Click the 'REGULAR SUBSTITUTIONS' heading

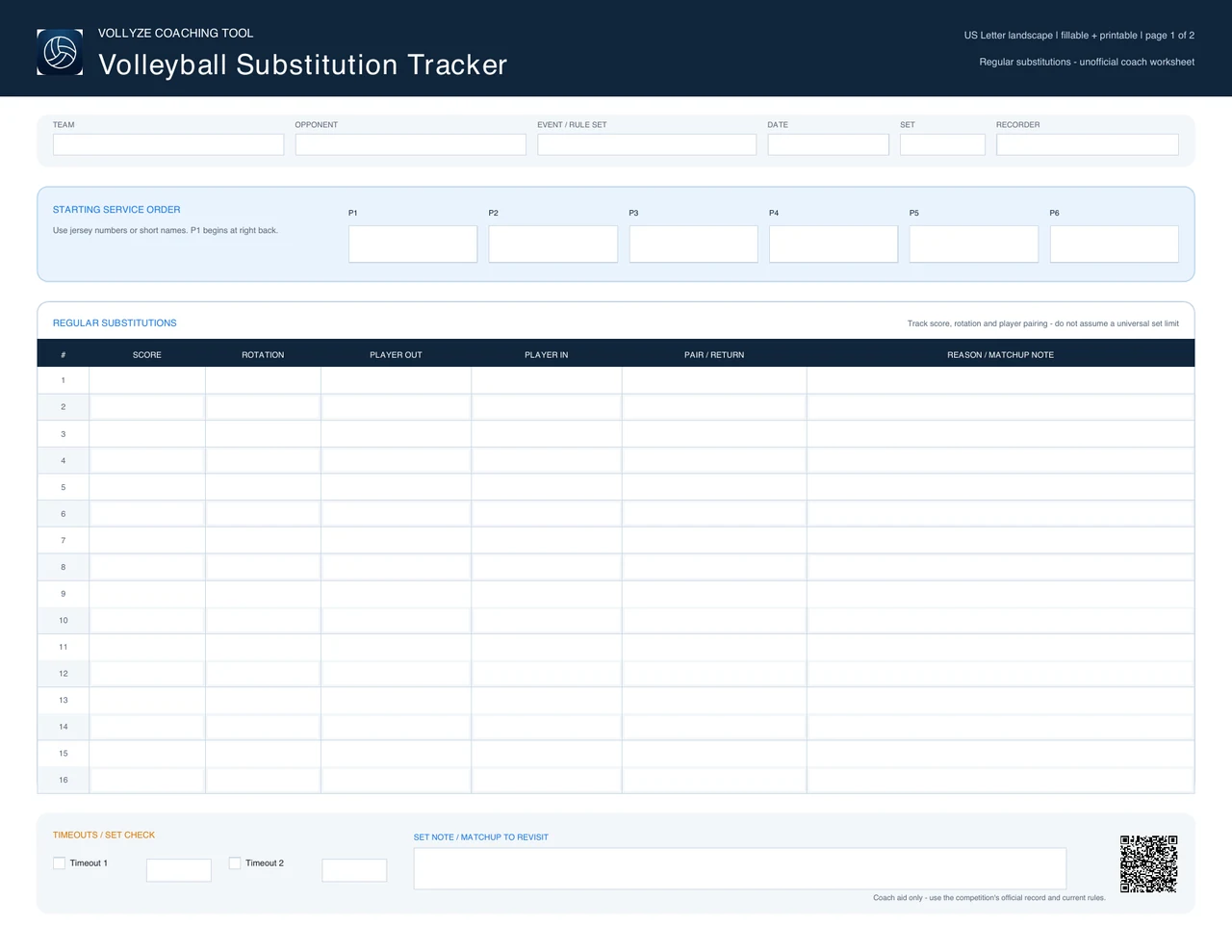coord(115,323)
